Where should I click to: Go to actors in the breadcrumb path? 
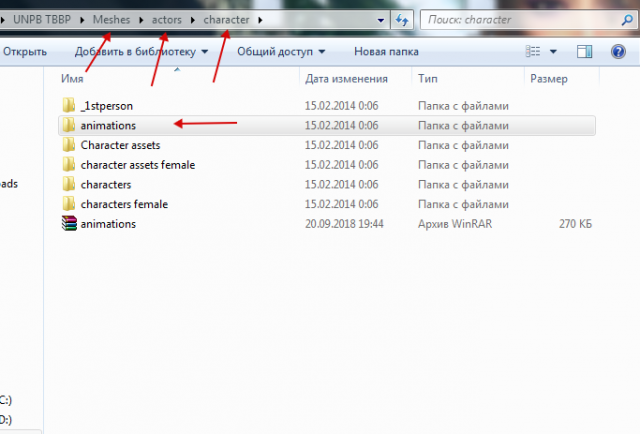coord(170,19)
